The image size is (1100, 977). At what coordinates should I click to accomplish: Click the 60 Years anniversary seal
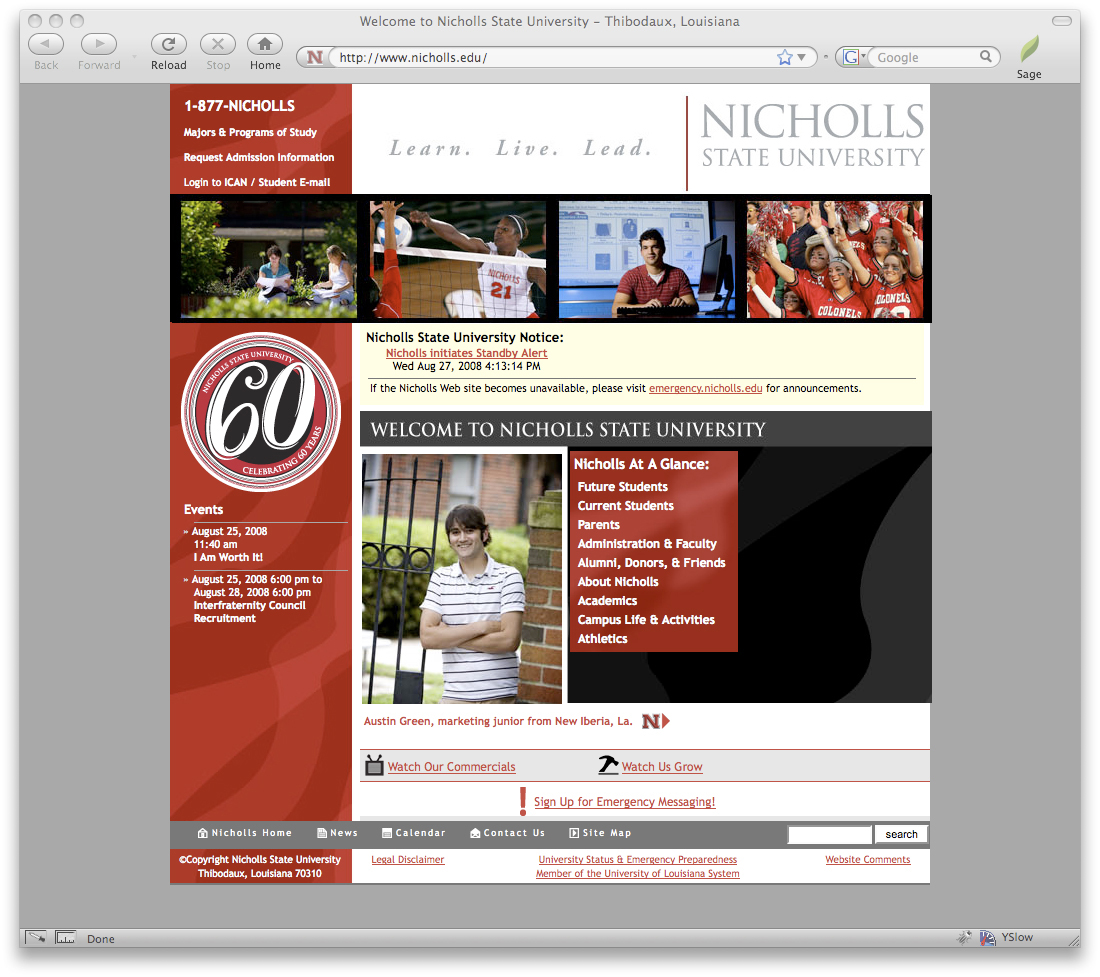point(261,412)
